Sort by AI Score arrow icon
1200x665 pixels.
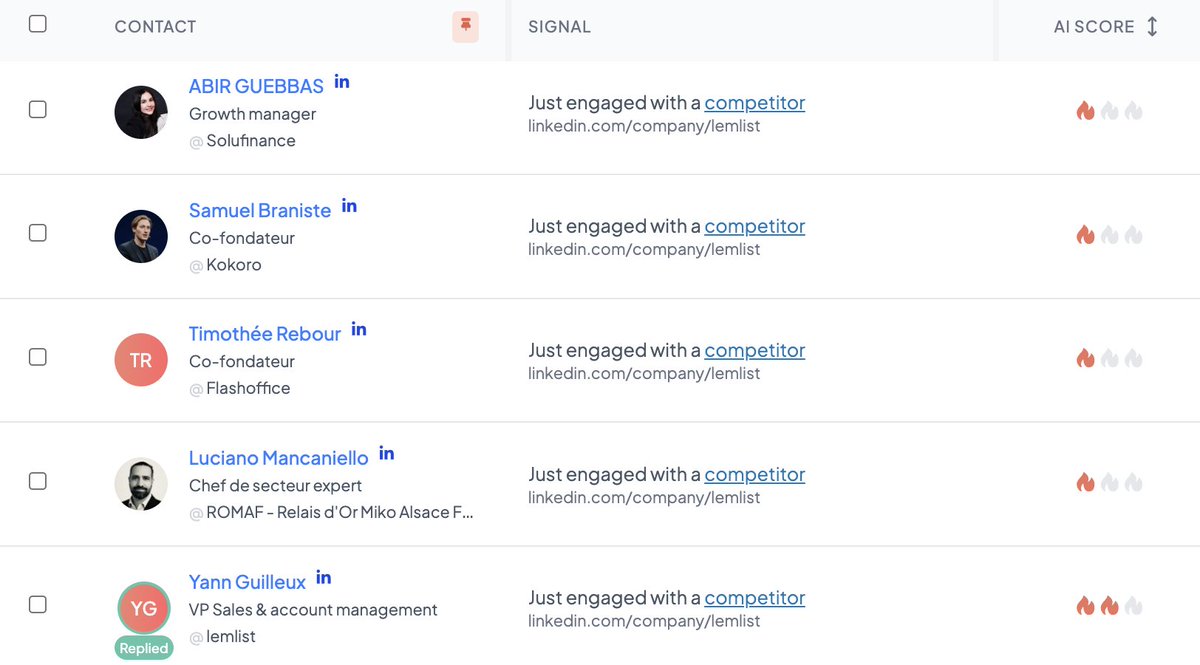(x=1152, y=27)
